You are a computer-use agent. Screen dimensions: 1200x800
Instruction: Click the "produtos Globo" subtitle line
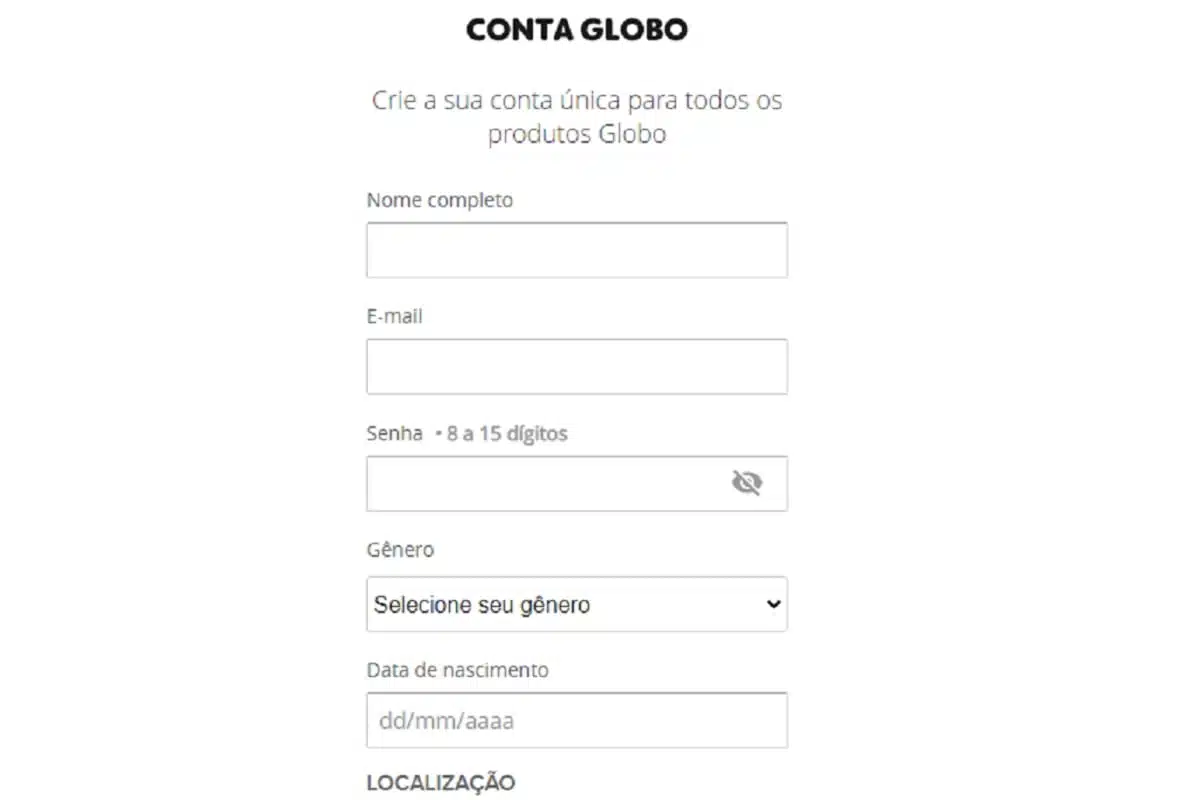click(x=577, y=135)
